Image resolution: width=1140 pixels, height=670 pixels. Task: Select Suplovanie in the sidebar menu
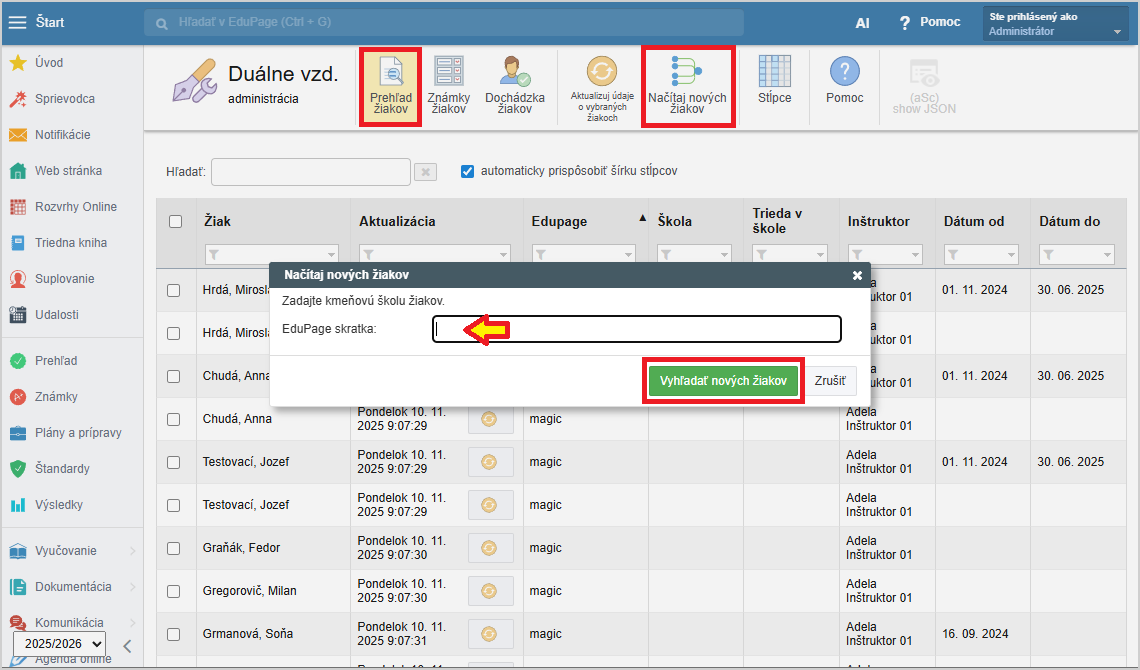(63, 279)
